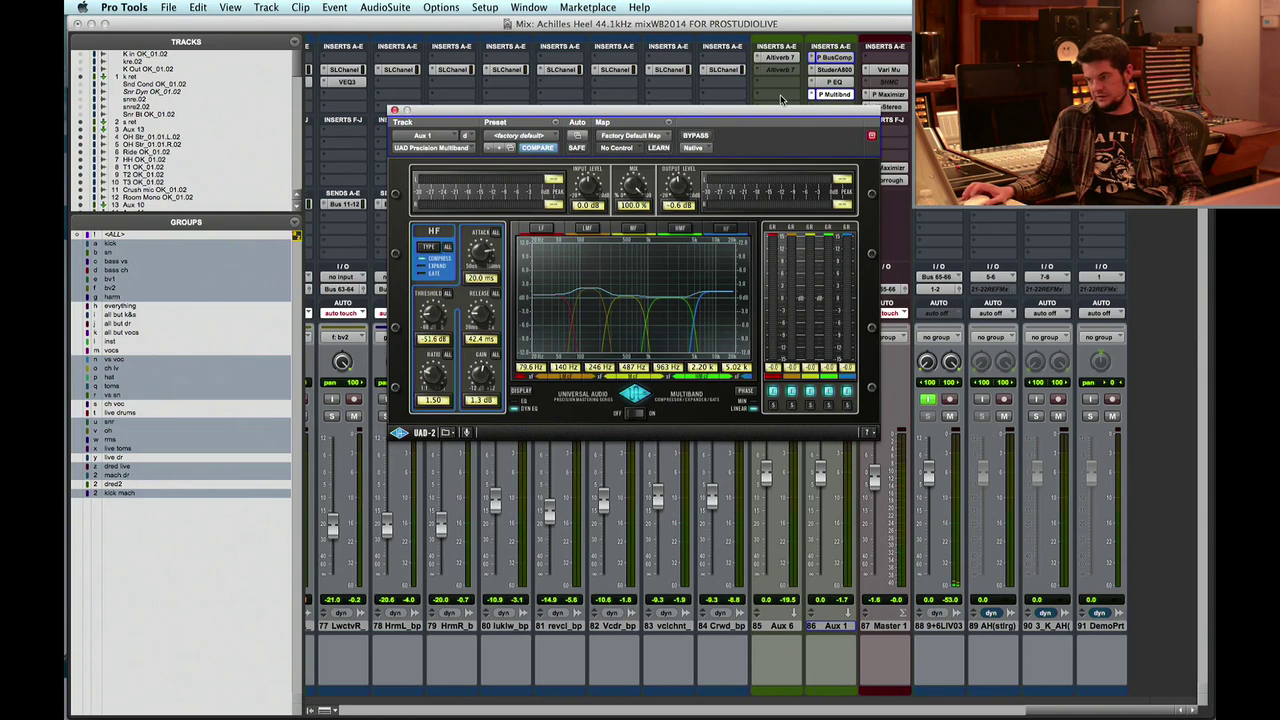Open Bus 65-66 input selector

938,277
